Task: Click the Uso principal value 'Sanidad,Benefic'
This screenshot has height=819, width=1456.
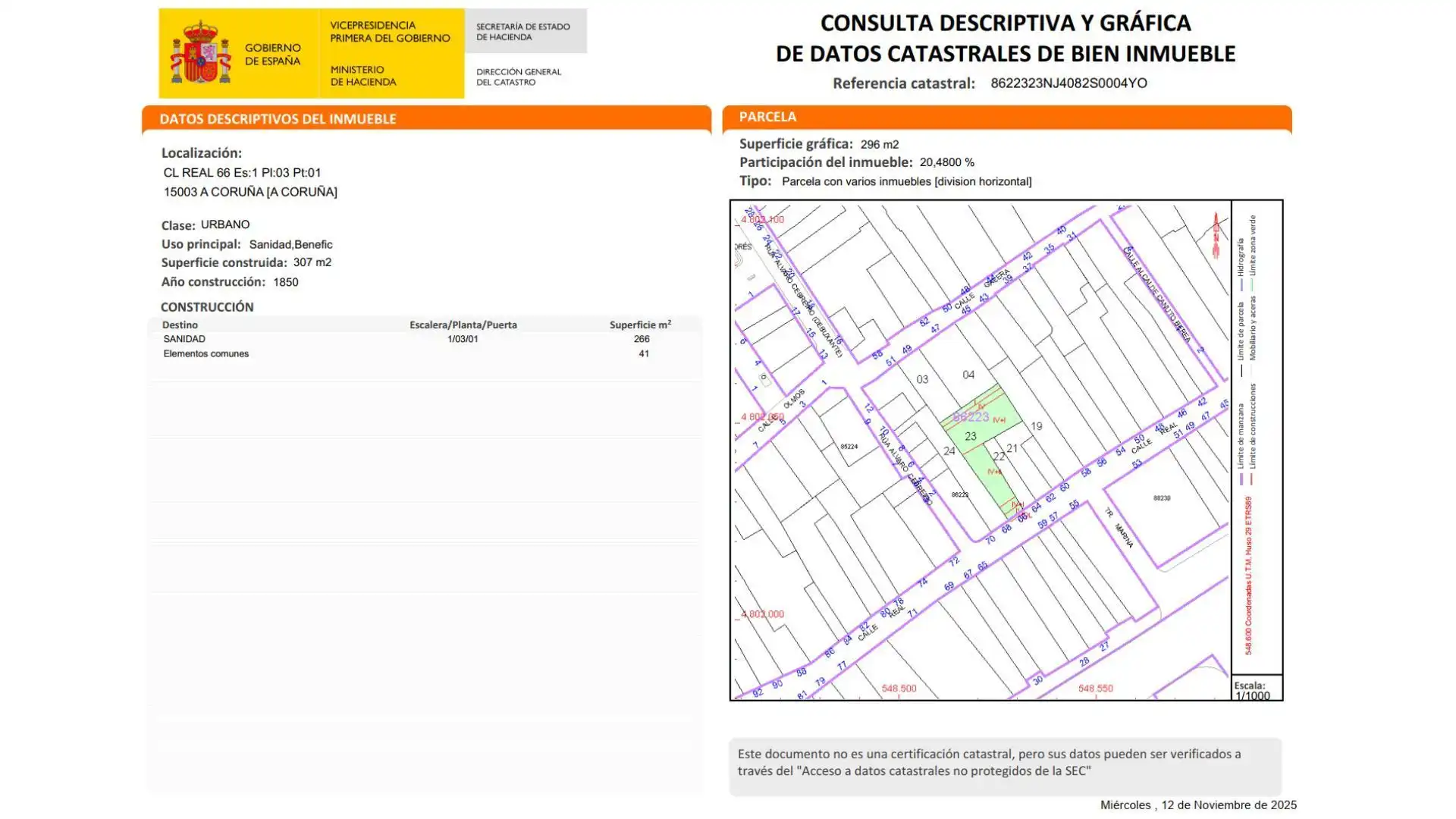Action: click(290, 244)
